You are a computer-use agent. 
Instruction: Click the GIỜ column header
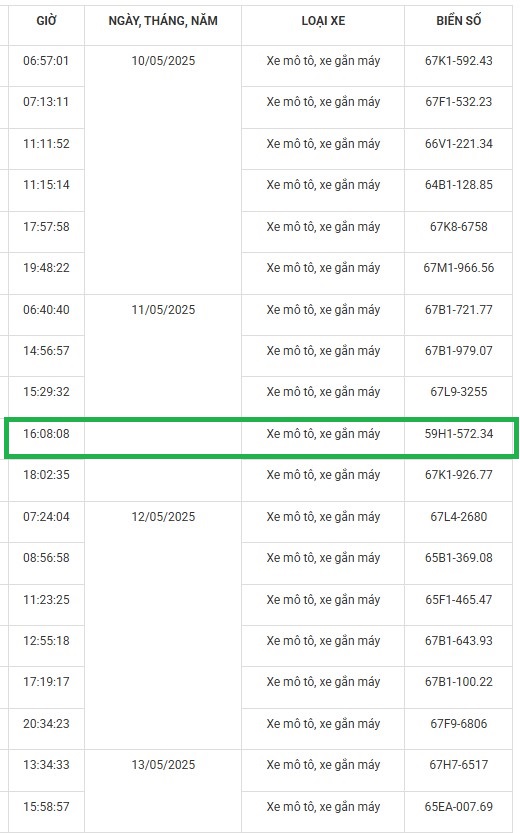tap(46, 21)
